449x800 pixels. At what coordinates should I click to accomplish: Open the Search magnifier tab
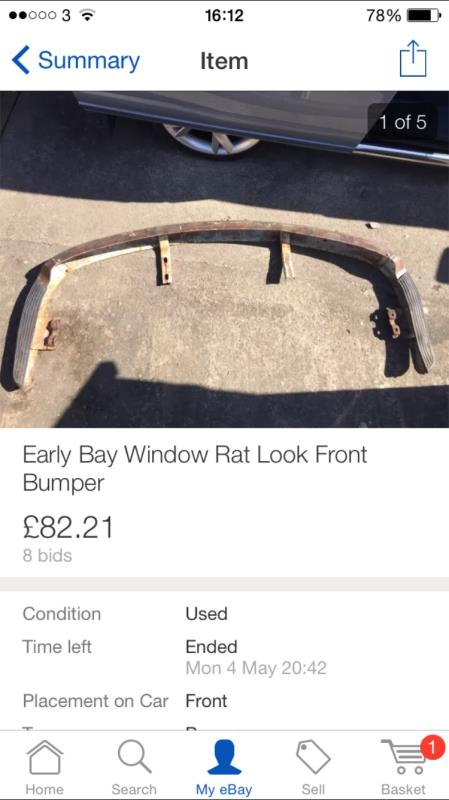click(x=134, y=757)
